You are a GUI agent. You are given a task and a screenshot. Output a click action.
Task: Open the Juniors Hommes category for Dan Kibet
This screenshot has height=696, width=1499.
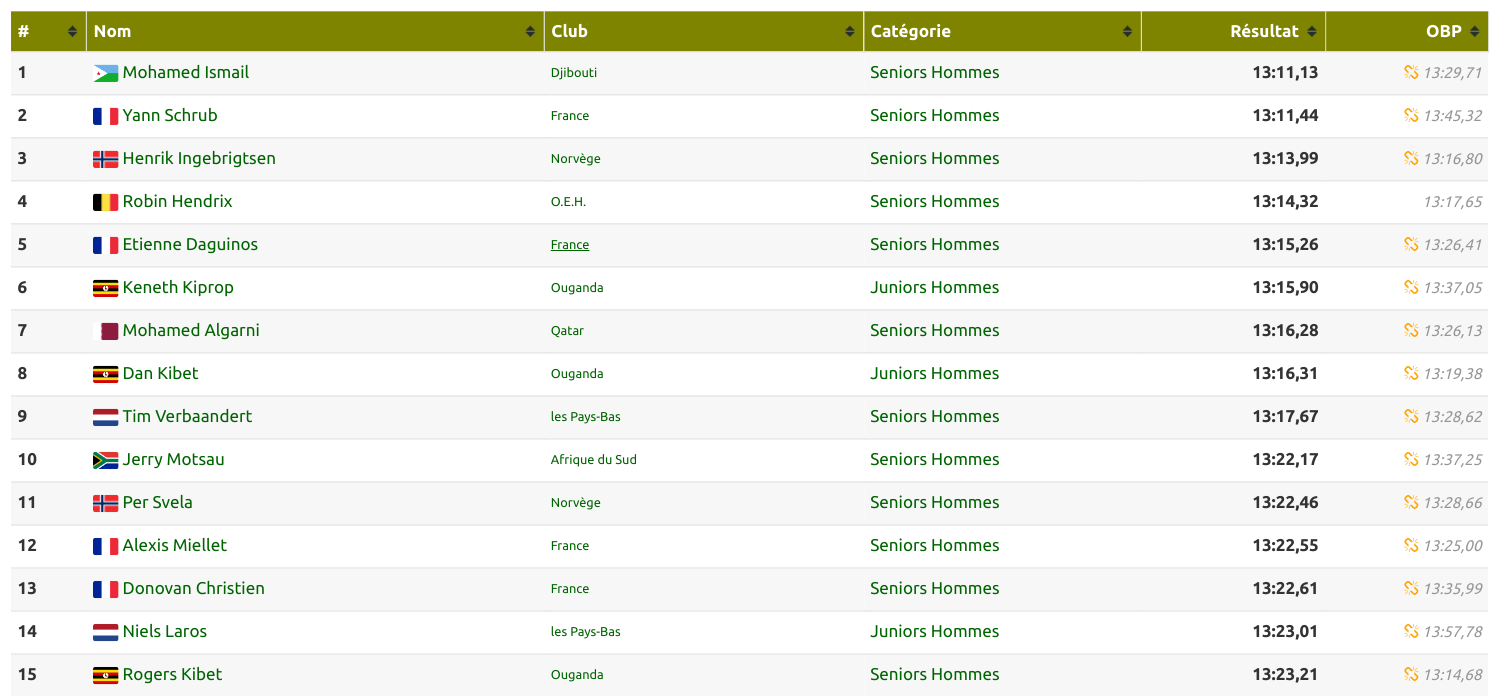934,373
